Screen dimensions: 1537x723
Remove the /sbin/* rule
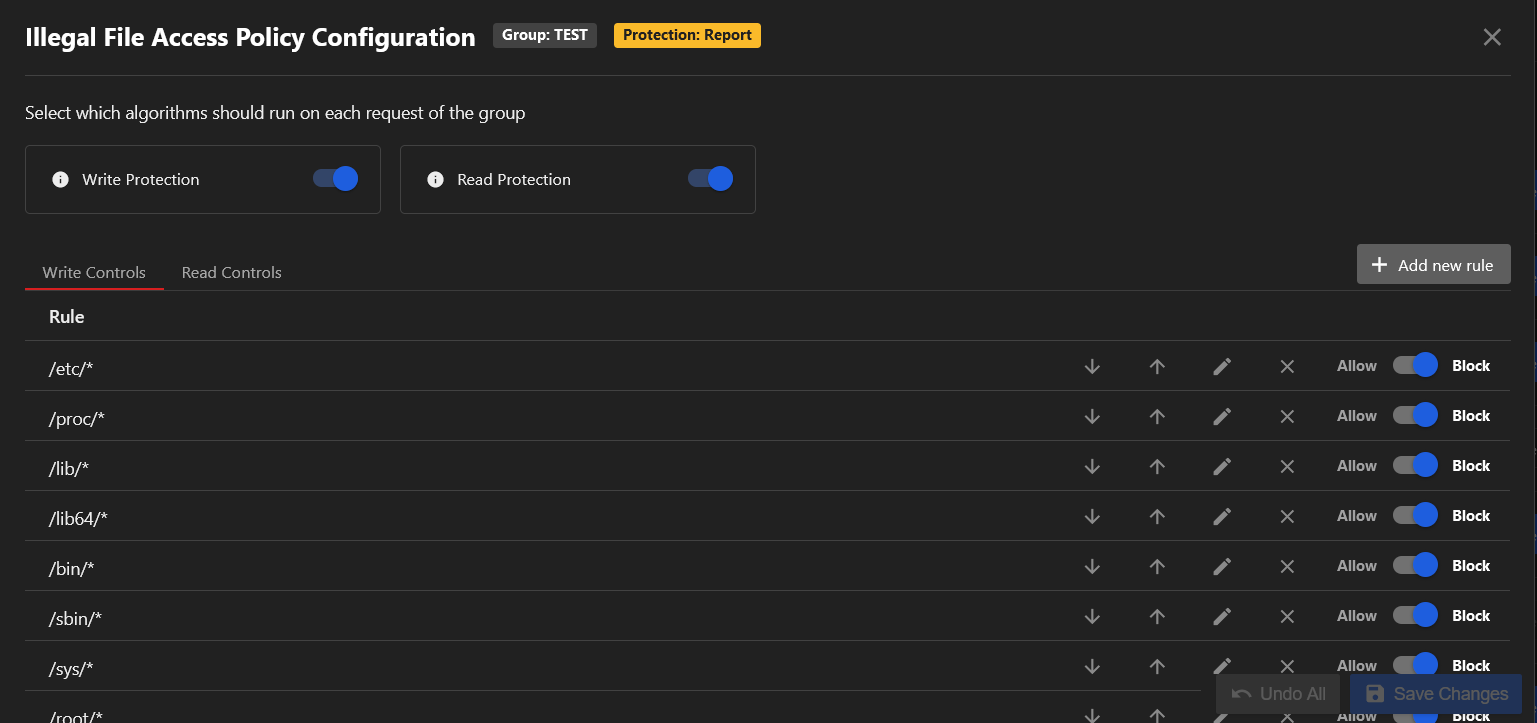[x=1287, y=616]
